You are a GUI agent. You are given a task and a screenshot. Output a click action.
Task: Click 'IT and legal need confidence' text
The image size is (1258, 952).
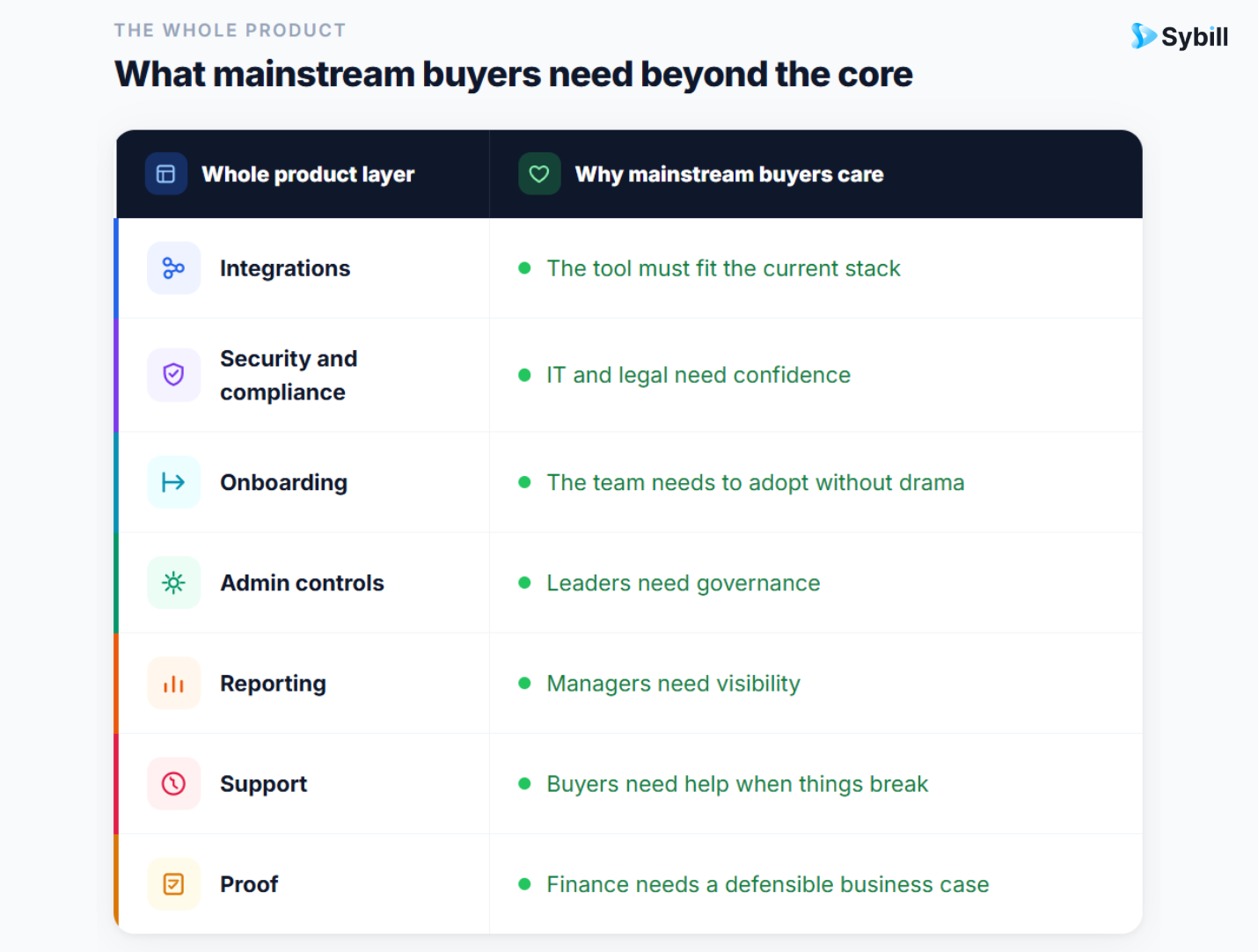click(698, 376)
